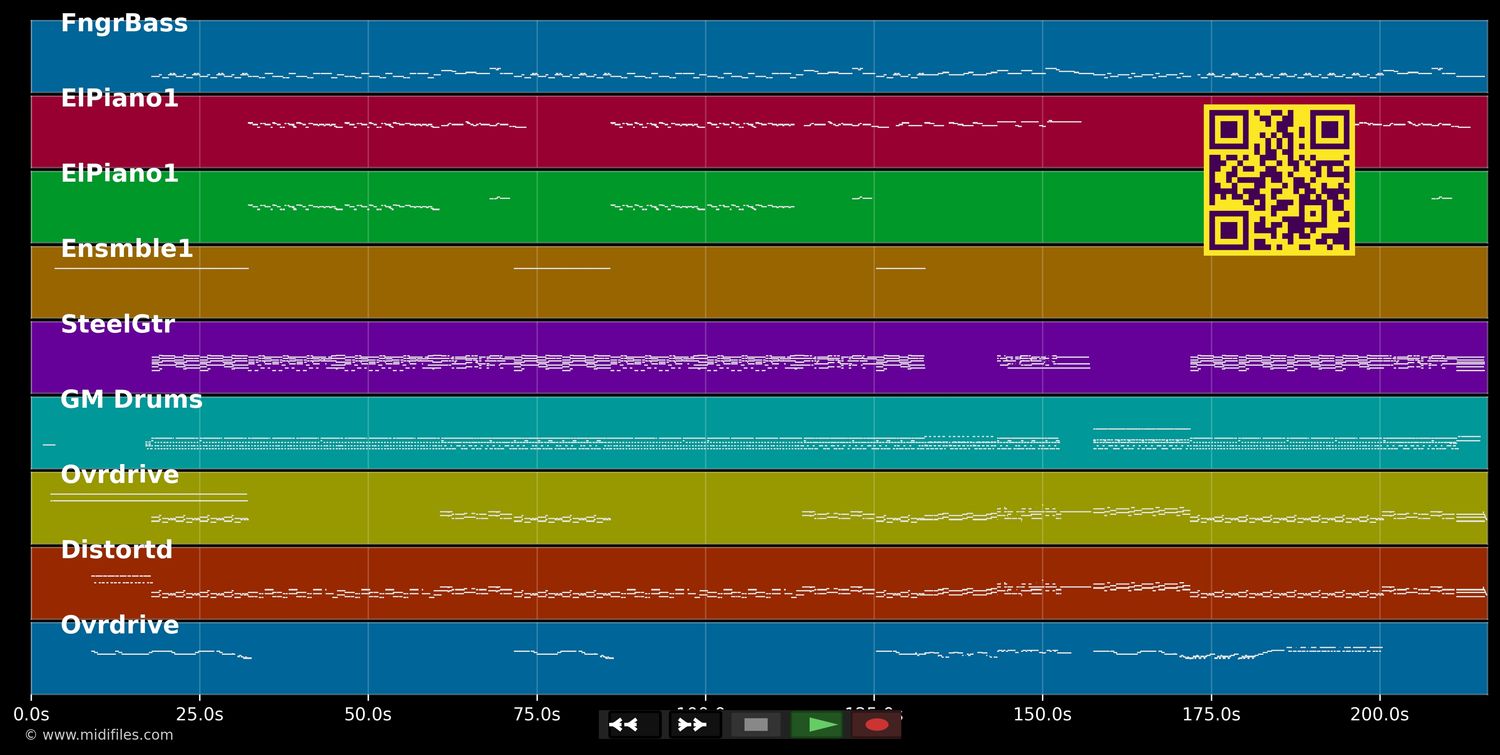Click the QR code overlay

pos(1279,180)
